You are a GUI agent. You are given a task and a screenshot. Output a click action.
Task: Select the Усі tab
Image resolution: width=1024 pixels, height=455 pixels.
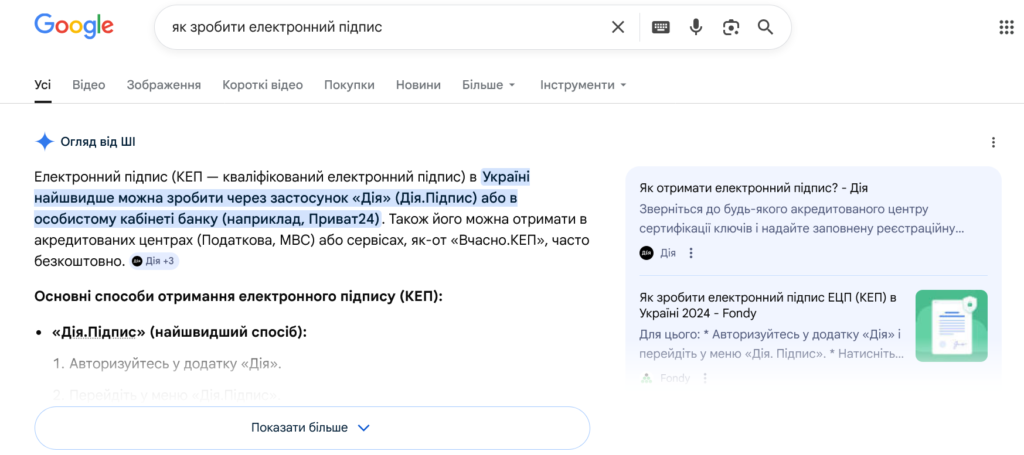coord(43,85)
